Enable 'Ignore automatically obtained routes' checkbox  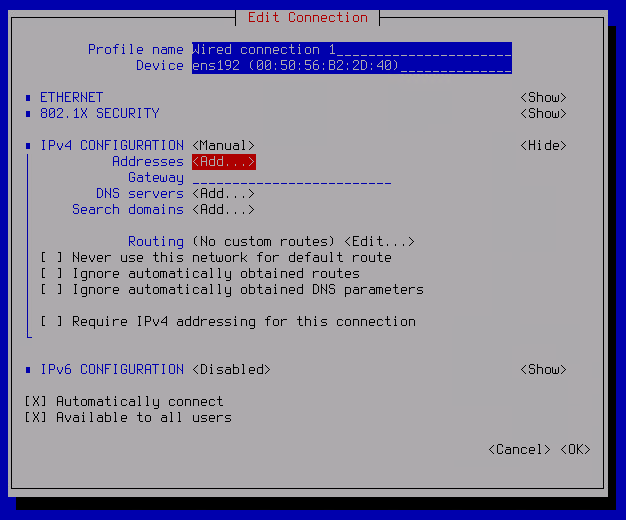52,274
